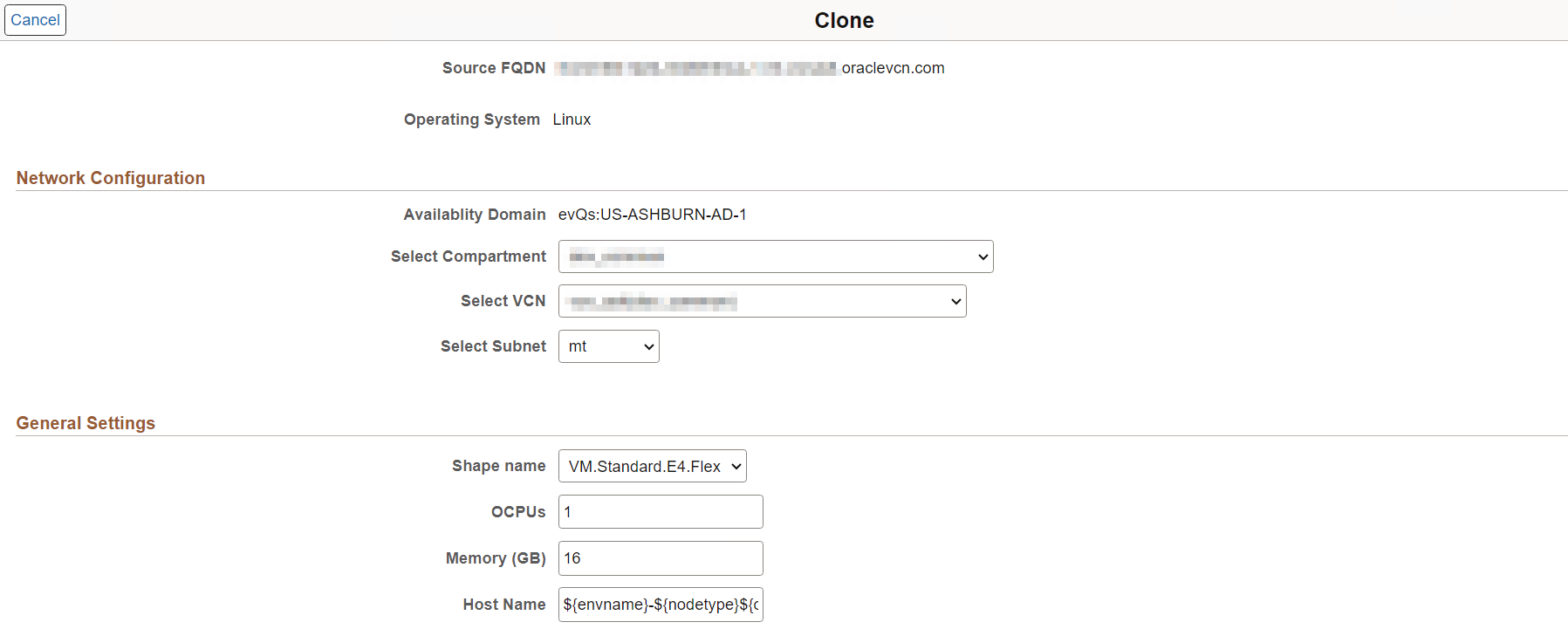1568x629 pixels.
Task: Click the Cancel button
Action: [x=35, y=20]
